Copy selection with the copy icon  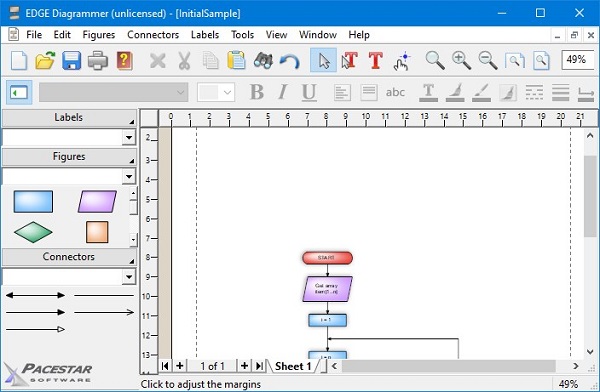[x=210, y=60]
